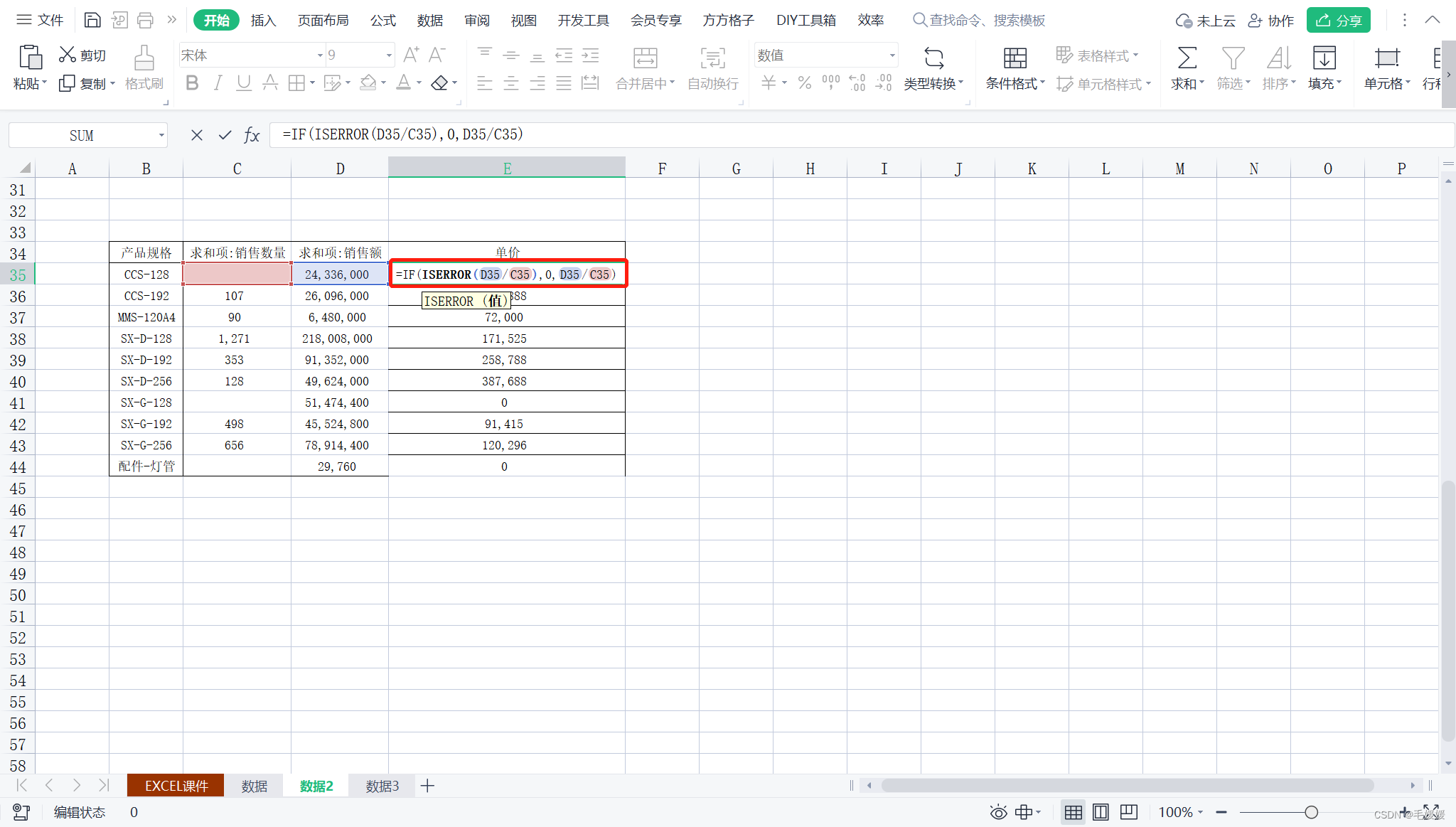Click the eraser clear icon
The image size is (1456, 827).
coord(439,83)
